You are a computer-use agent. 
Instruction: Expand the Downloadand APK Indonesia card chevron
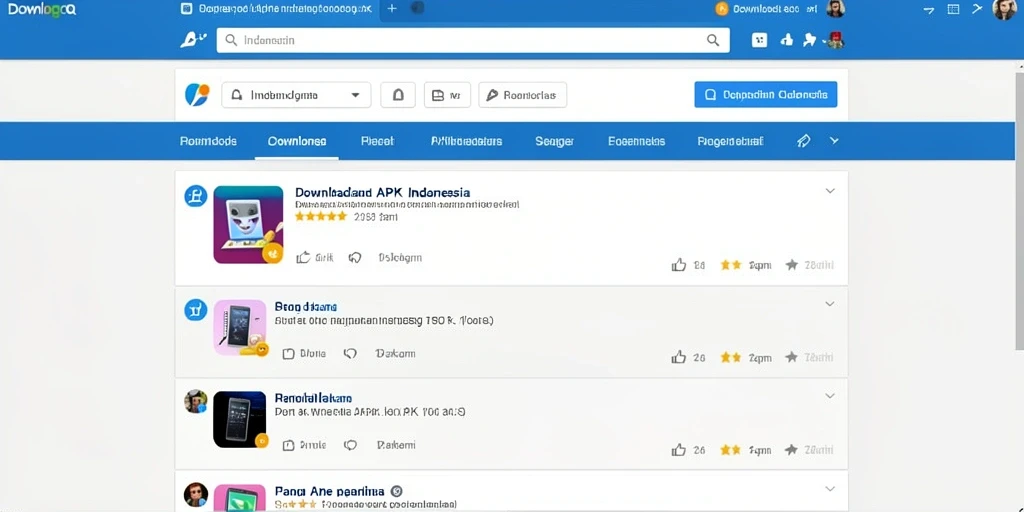pos(830,191)
